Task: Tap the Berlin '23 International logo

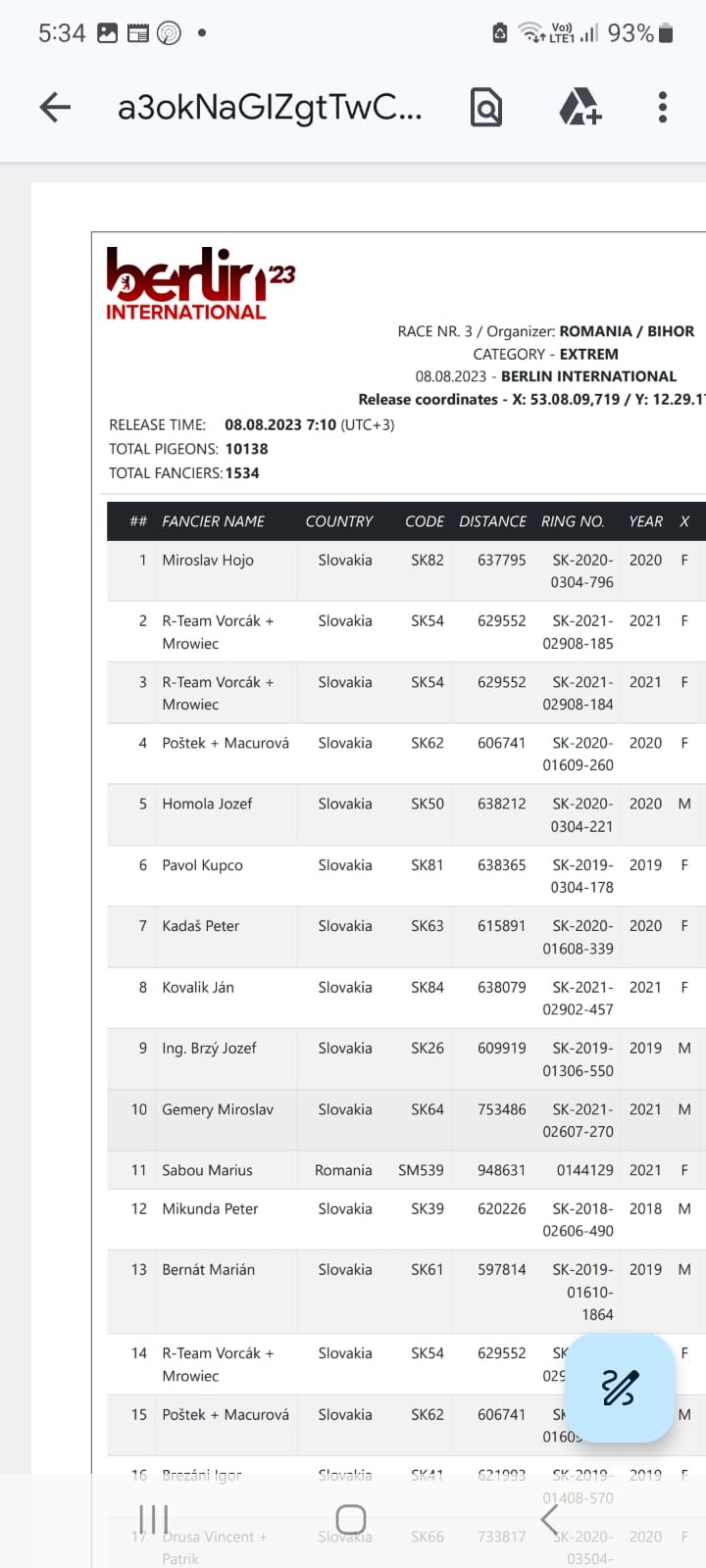Action: pyautogui.click(x=200, y=284)
